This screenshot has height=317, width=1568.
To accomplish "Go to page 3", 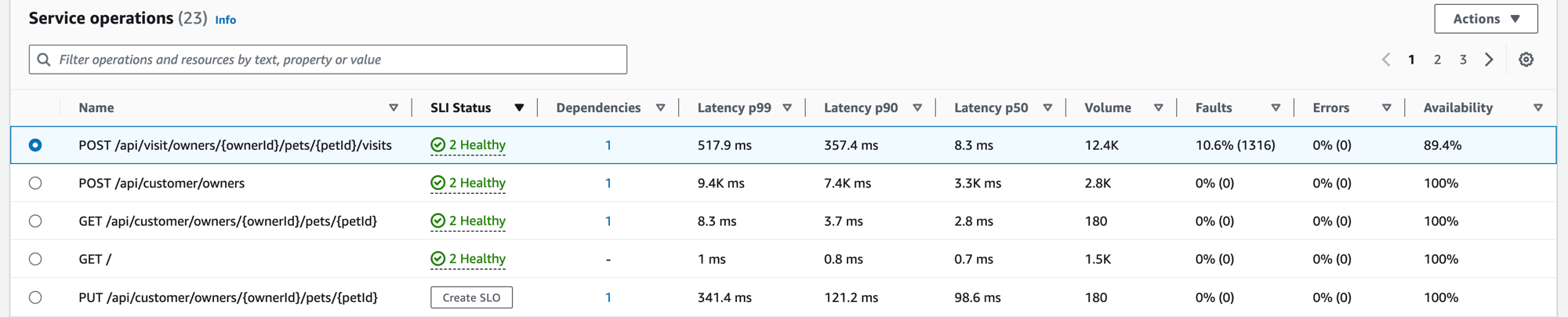I will point(1463,60).
